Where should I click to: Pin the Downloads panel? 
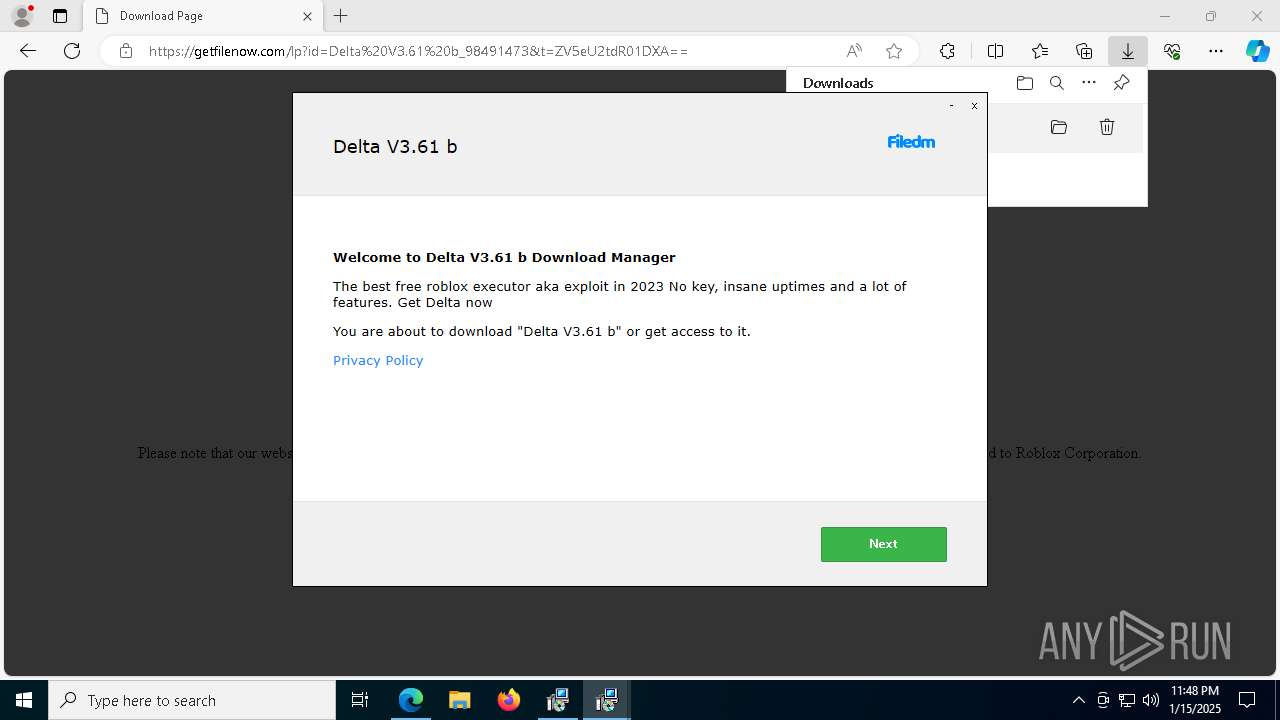(x=1121, y=83)
